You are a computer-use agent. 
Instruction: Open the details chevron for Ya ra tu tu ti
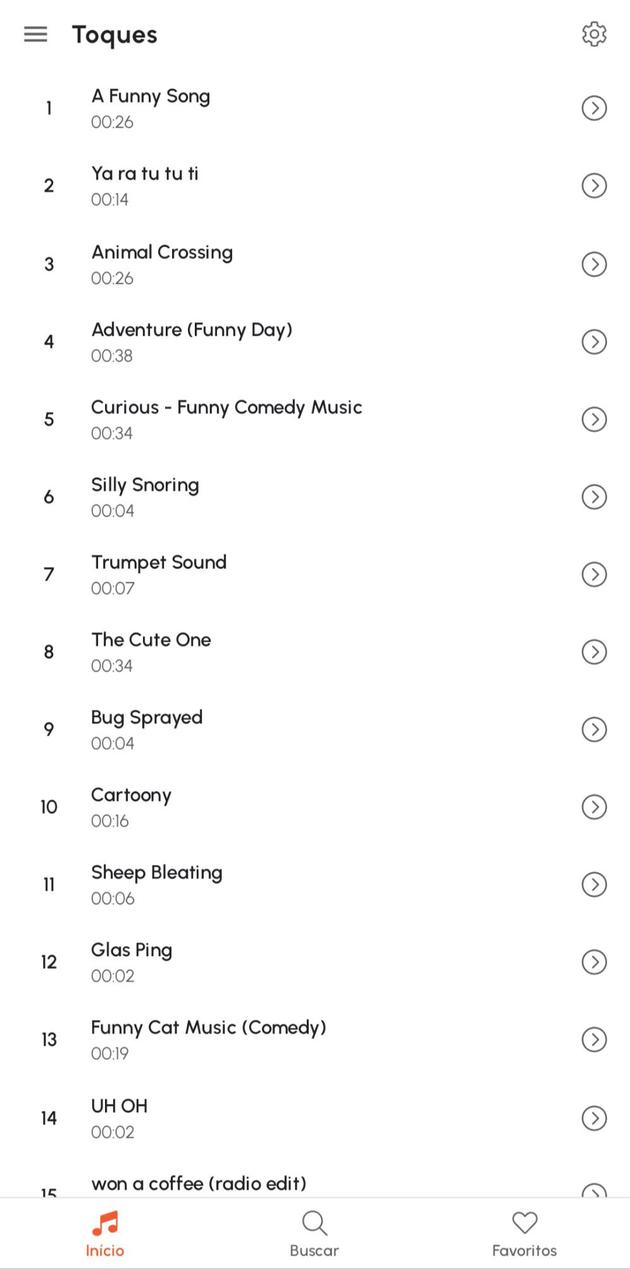(x=594, y=186)
